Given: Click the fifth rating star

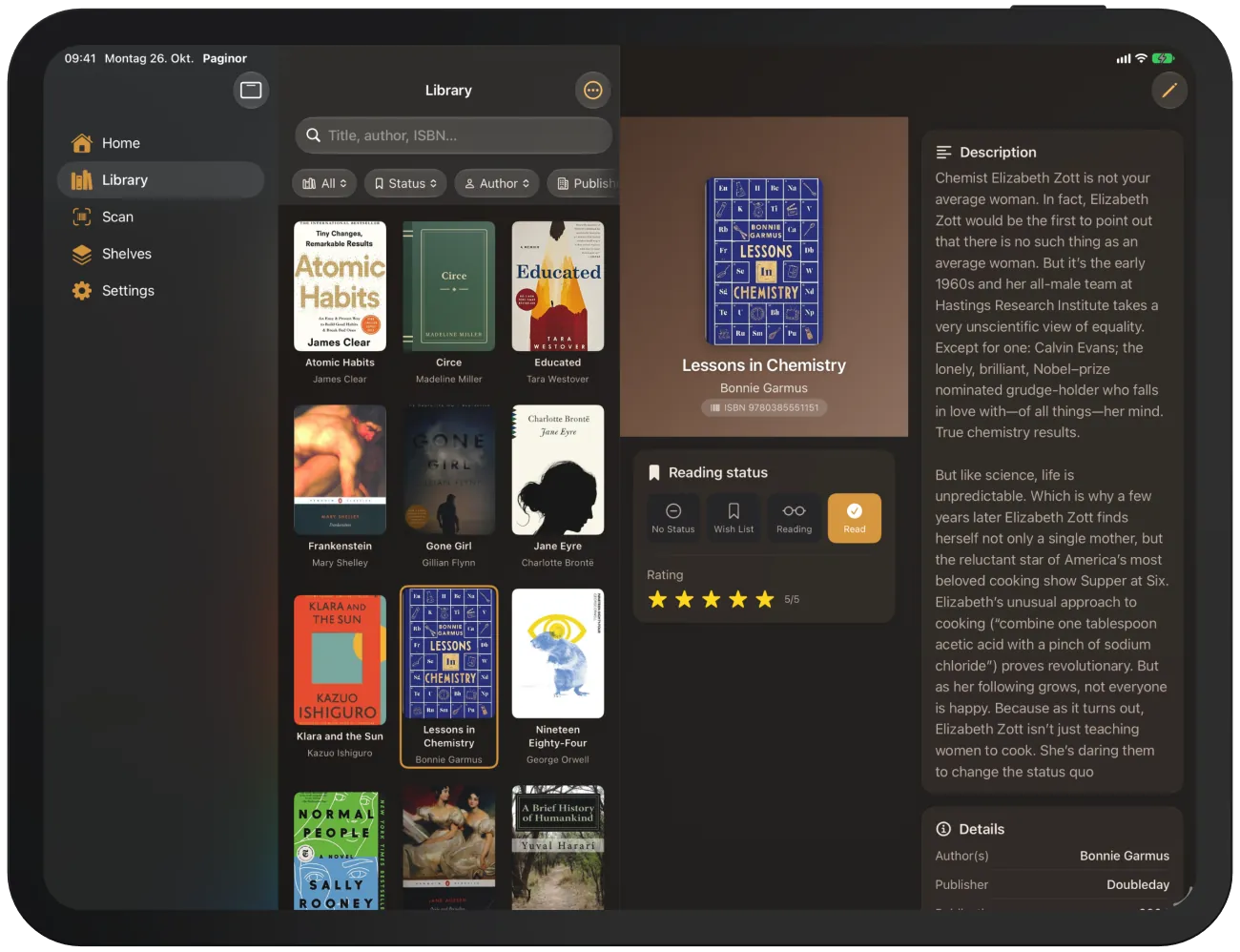Looking at the screenshot, I should (764, 599).
